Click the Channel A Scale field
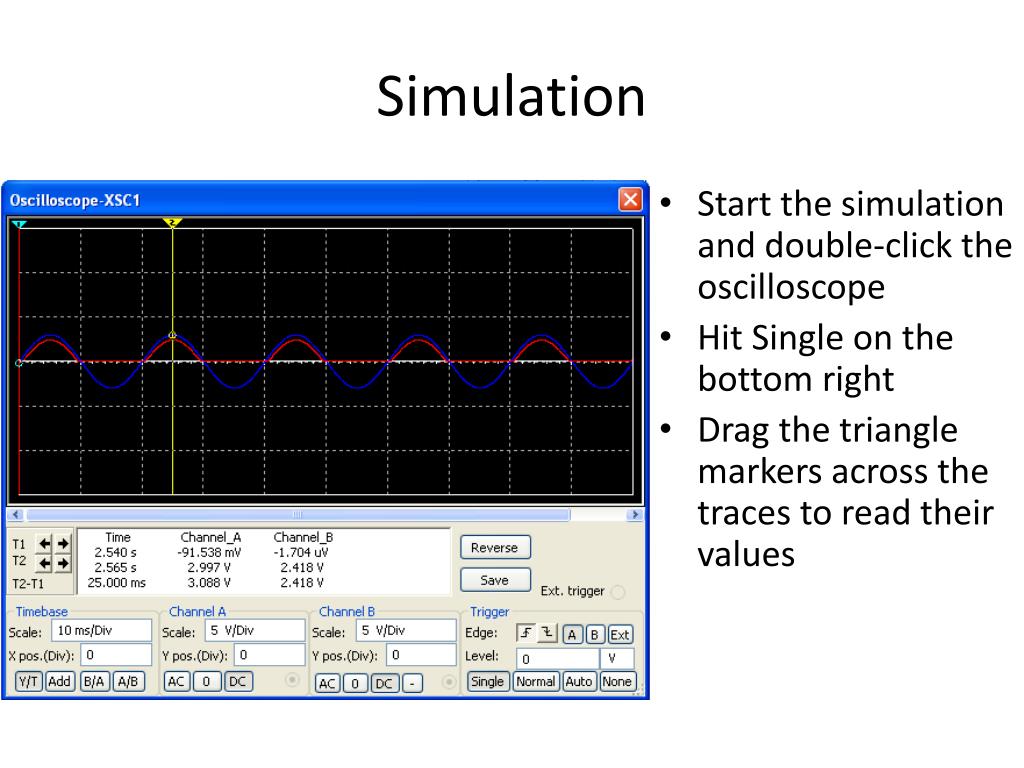This screenshot has width=1024, height=768. (255, 630)
